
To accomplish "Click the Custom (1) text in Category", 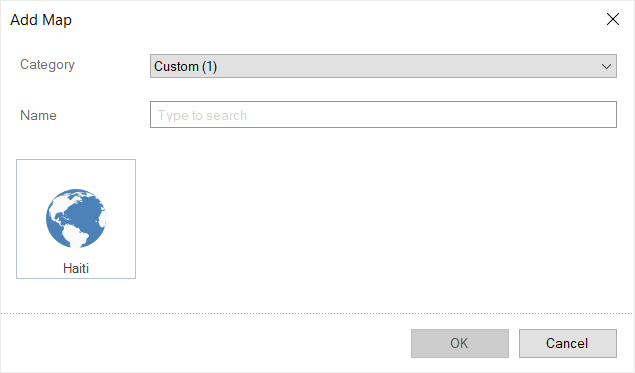I will (x=185, y=66).
